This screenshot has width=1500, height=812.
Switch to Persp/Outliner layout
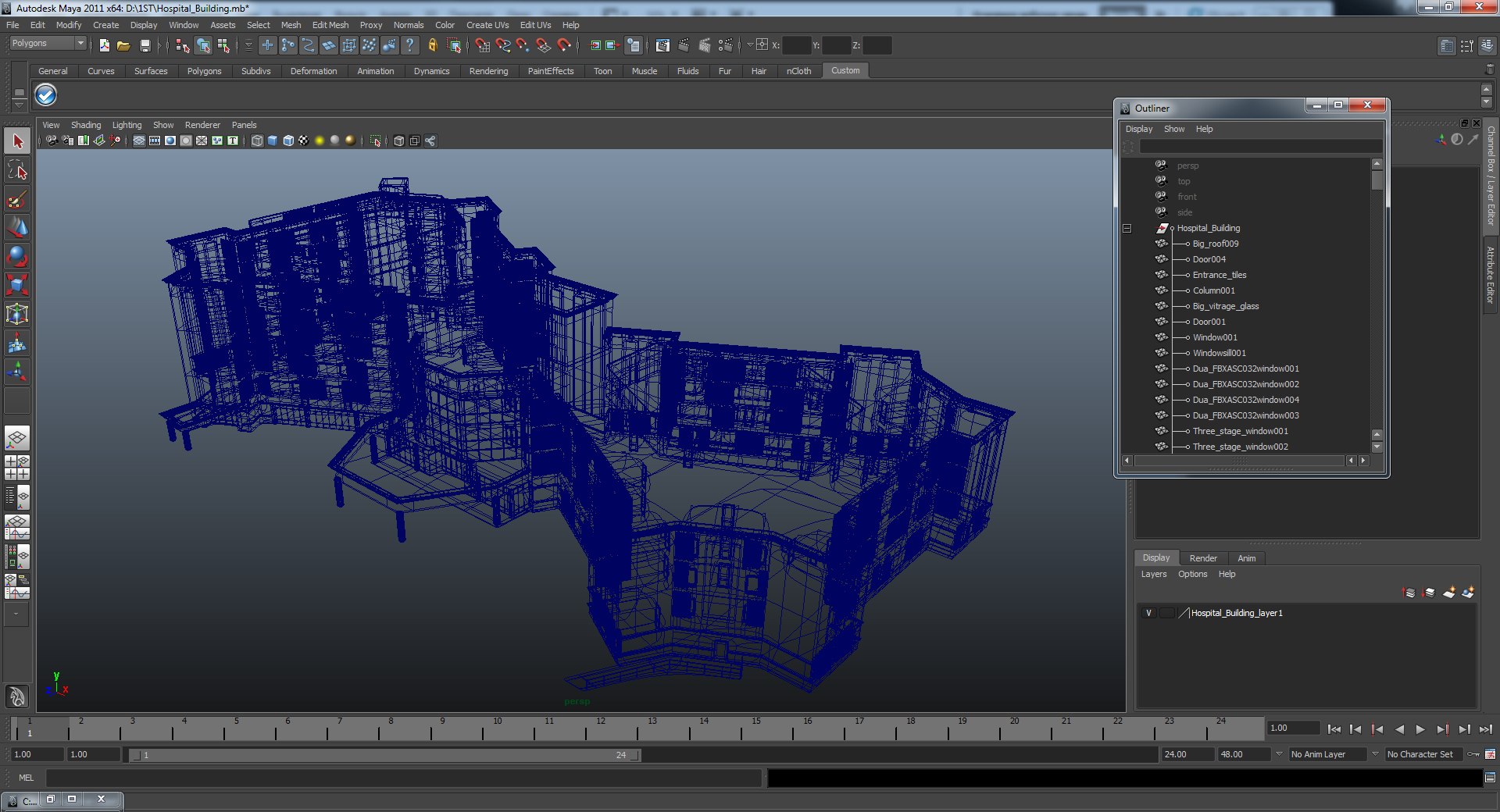click(17, 497)
